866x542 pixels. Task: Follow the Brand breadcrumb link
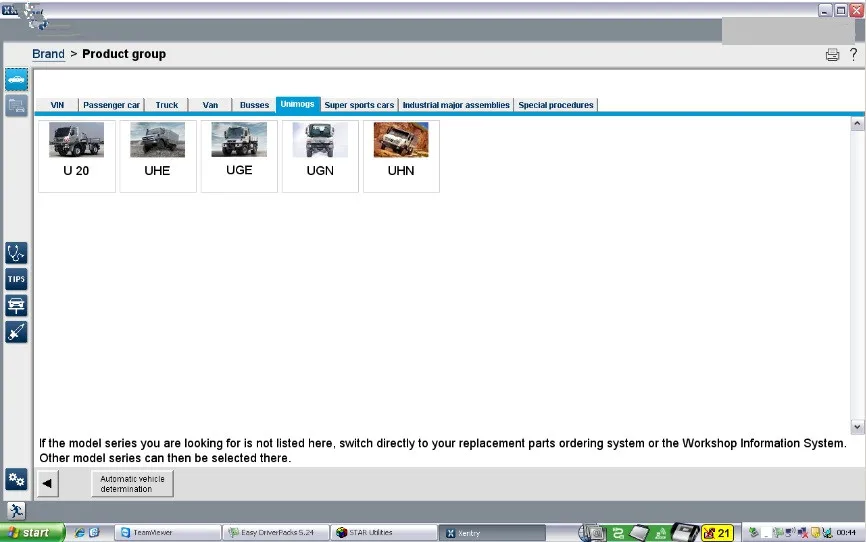(x=48, y=54)
